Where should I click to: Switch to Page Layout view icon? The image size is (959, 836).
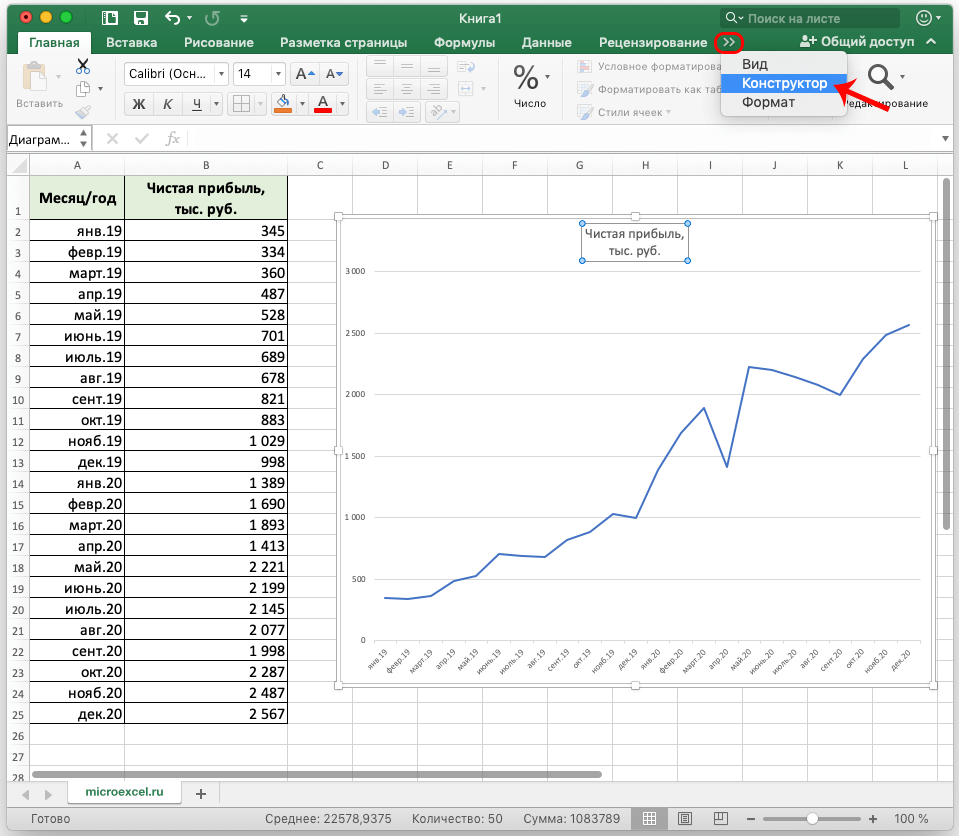685,818
